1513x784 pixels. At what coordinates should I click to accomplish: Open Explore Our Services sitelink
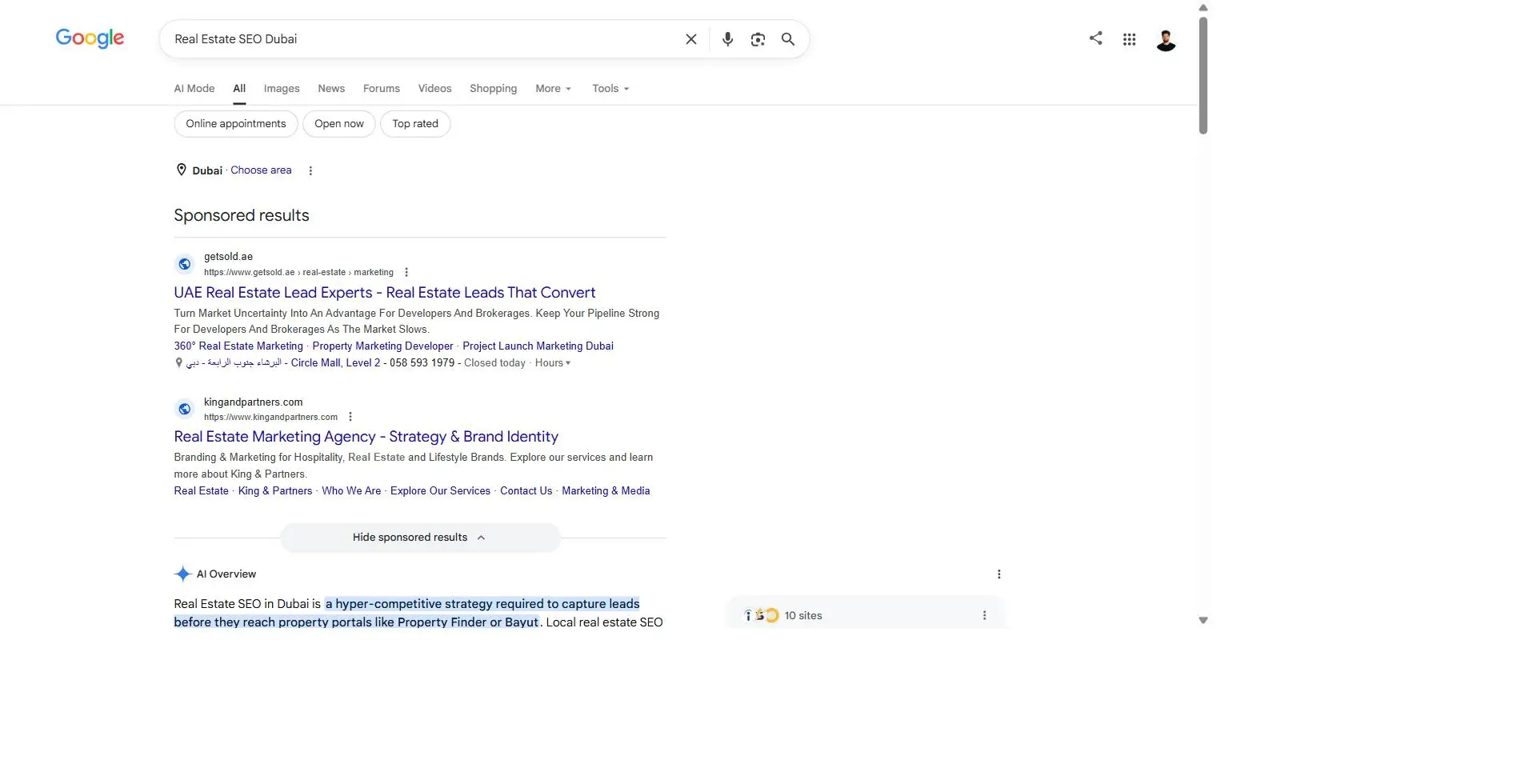coord(440,491)
